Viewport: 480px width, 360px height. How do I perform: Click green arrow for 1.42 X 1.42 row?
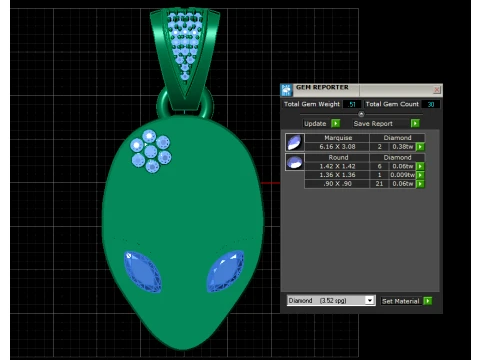coord(420,166)
